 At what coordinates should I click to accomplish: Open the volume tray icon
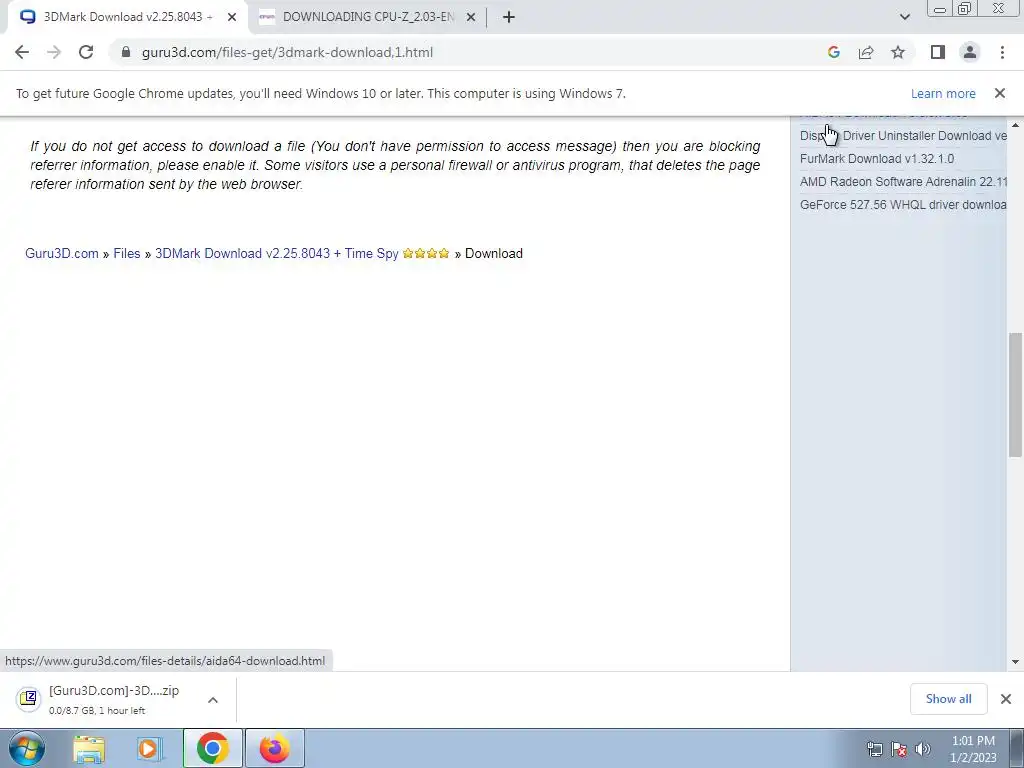pyautogui.click(x=923, y=749)
